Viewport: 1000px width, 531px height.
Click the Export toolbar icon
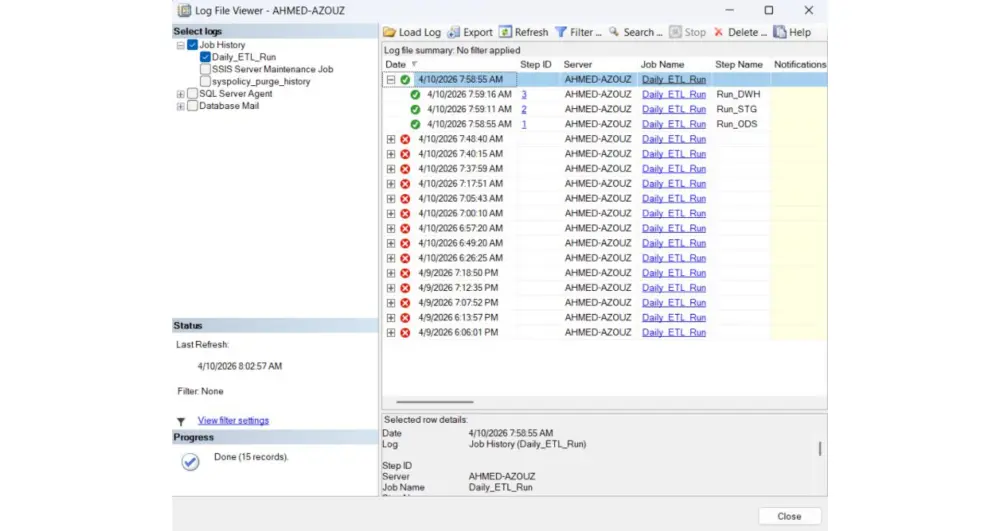[453, 32]
